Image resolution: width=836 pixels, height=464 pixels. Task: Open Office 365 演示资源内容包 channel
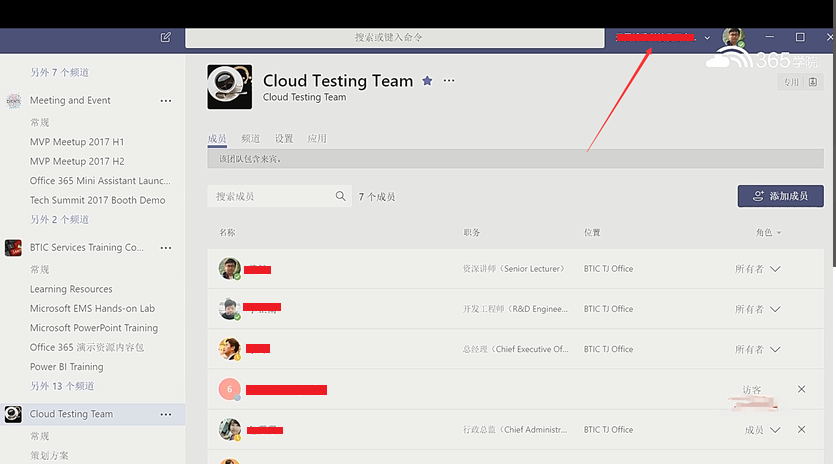[87, 347]
